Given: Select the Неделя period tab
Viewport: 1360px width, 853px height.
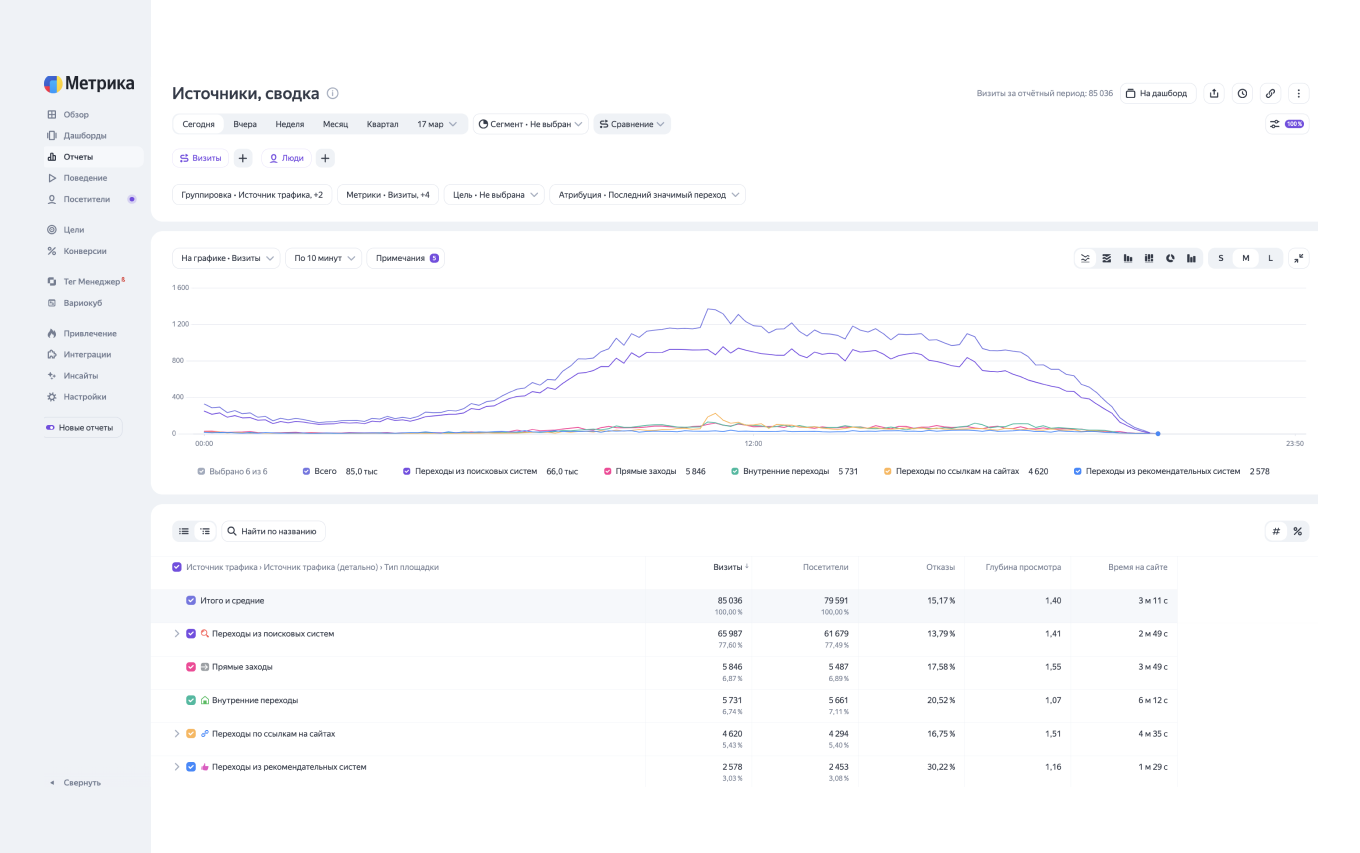Looking at the screenshot, I should click(289, 124).
